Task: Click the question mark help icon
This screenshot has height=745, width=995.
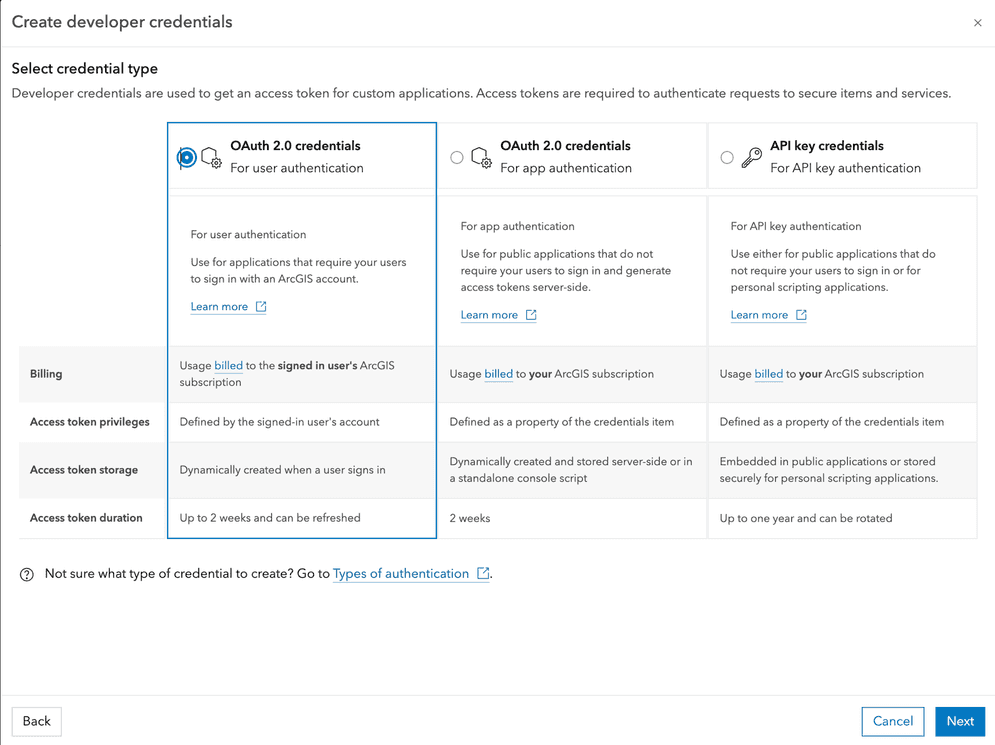Action: coord(27,574)
